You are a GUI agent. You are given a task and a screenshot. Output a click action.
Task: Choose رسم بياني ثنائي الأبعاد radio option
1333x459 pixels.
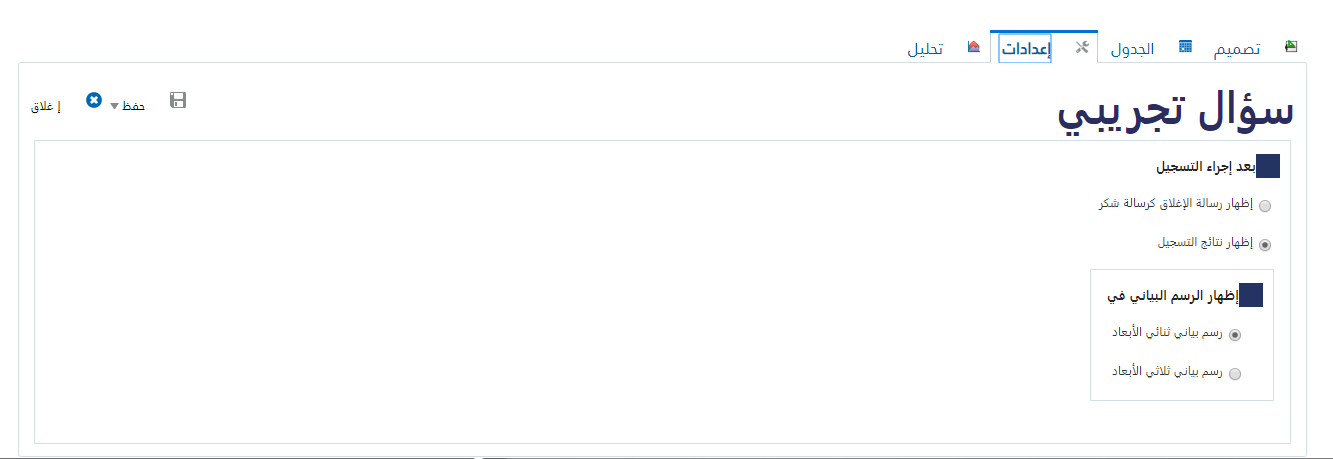[1235, 335]
